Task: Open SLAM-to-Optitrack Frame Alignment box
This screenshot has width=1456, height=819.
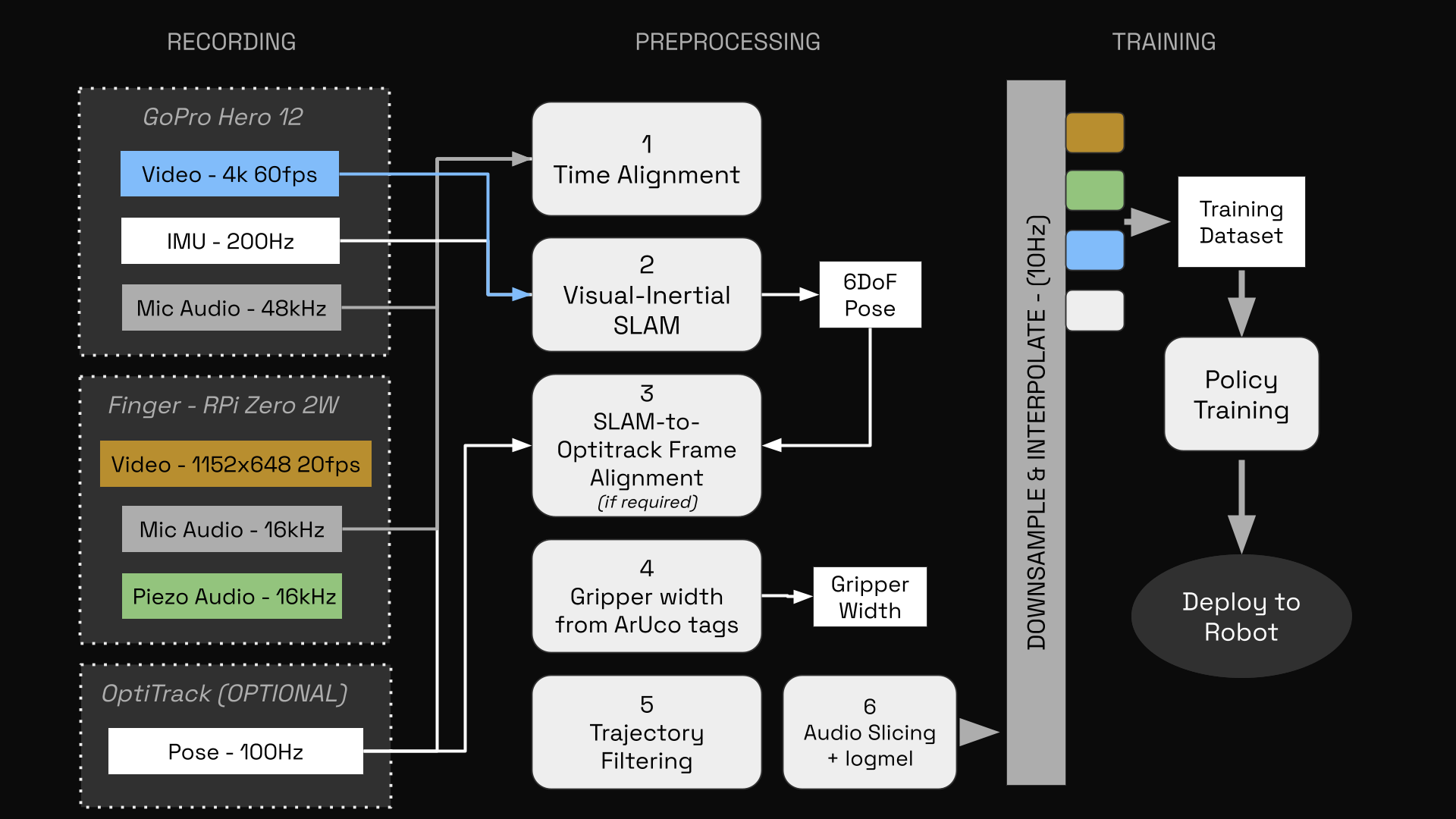Action: (647, 446)
